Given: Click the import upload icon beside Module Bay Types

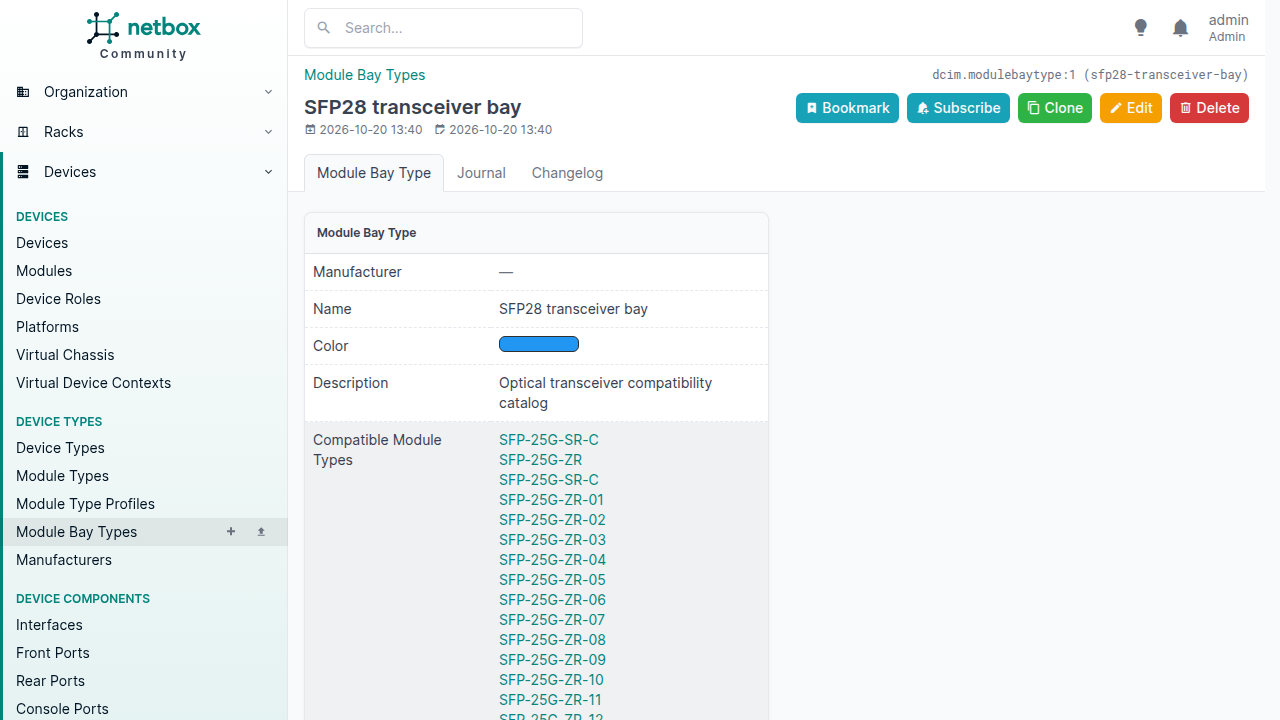Looking at the screenshot, I should [261, 532].
